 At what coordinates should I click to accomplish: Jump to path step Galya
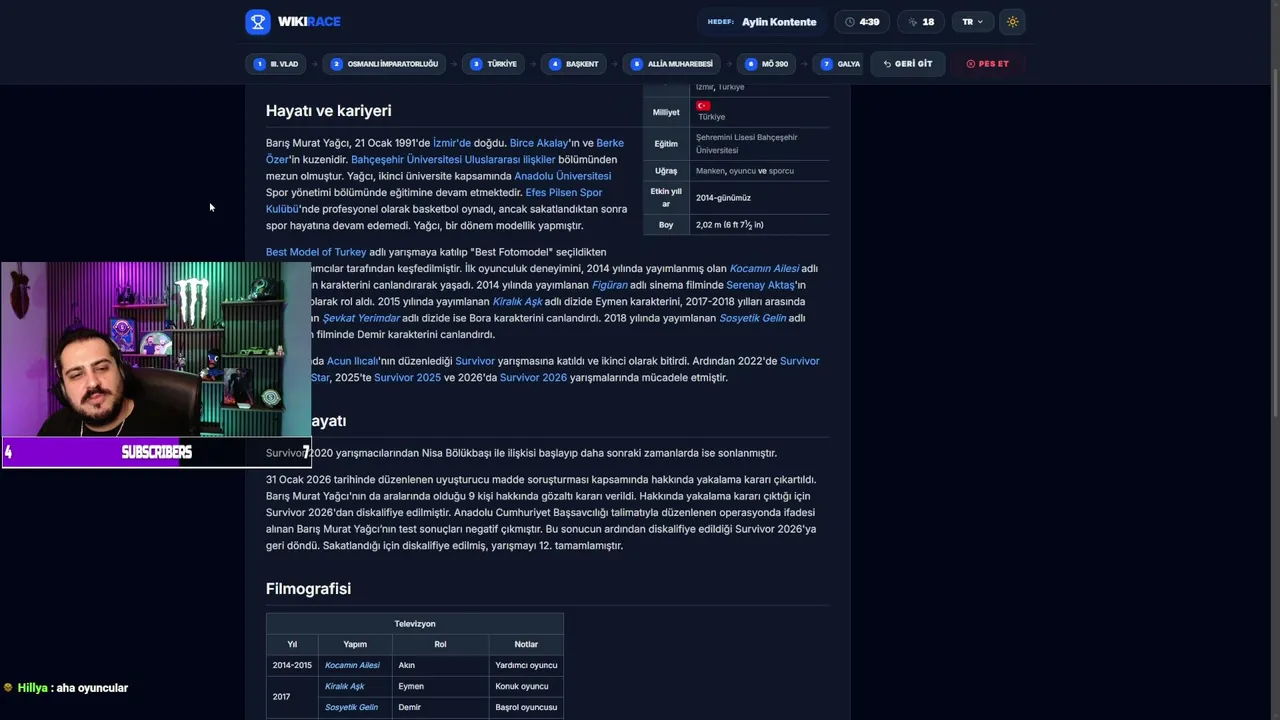point(840,64)
